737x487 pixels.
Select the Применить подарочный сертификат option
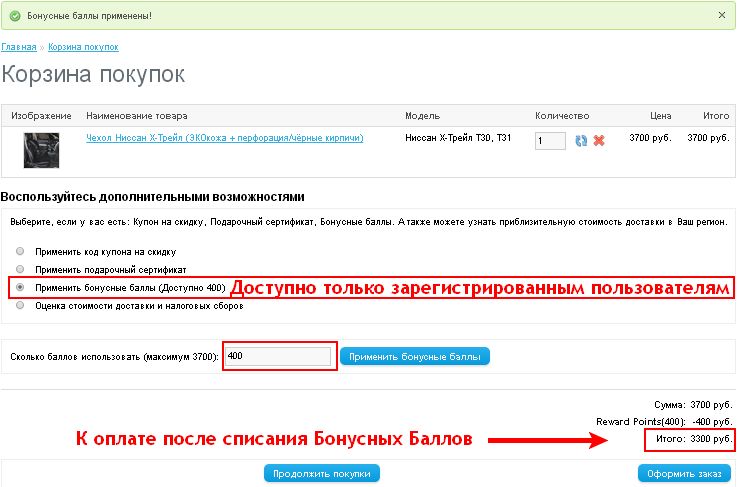point(20,269)
